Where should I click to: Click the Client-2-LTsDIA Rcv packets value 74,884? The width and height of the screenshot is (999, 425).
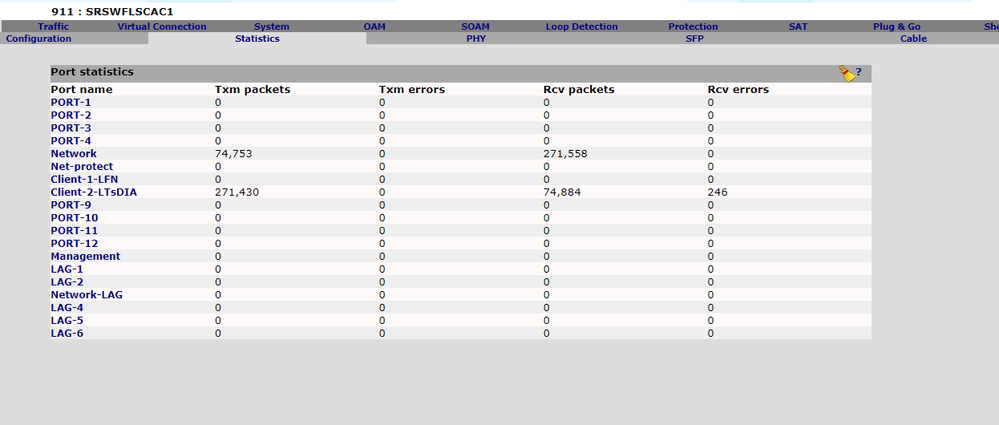pyautogui.click(x=560, y=192)
